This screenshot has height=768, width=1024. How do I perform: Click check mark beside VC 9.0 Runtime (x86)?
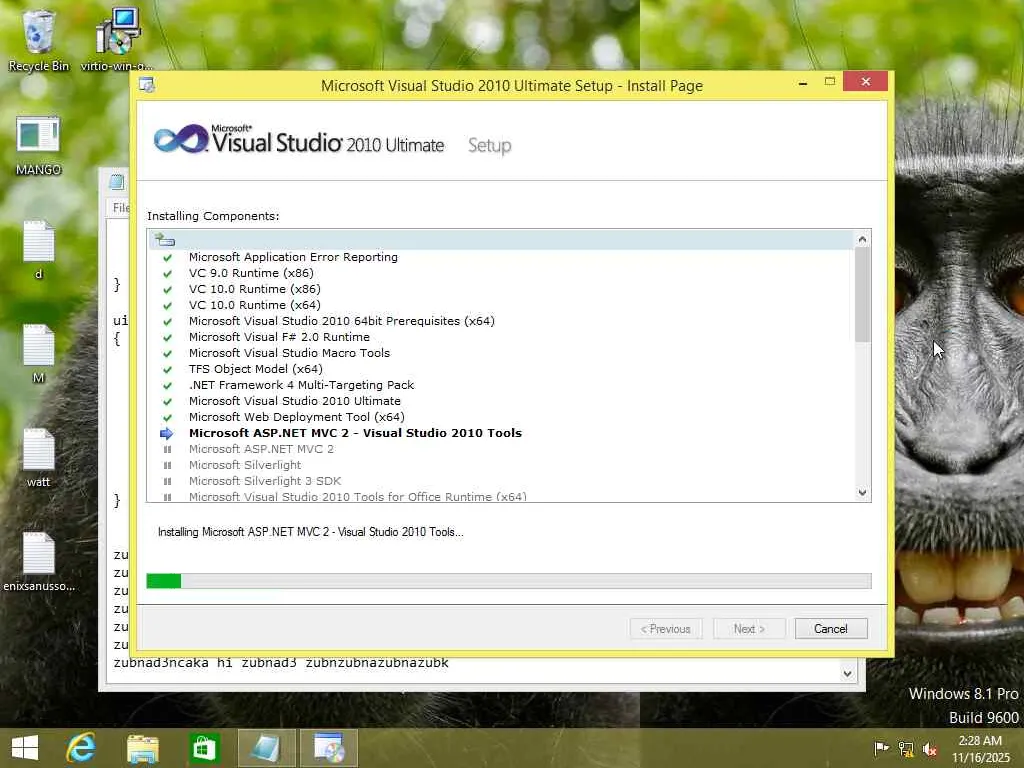pos(167,274)
